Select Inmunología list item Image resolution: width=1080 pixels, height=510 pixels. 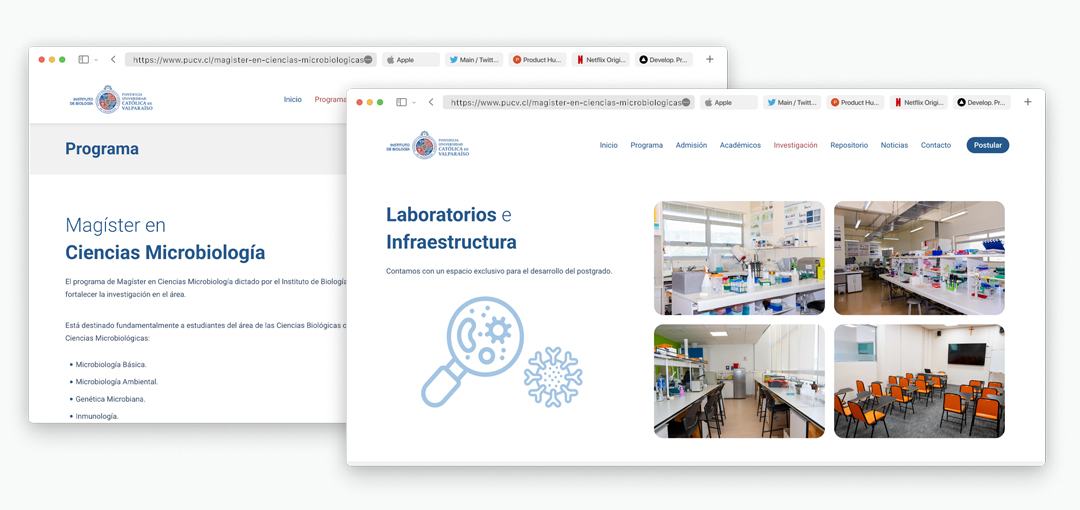pos(97,416)
